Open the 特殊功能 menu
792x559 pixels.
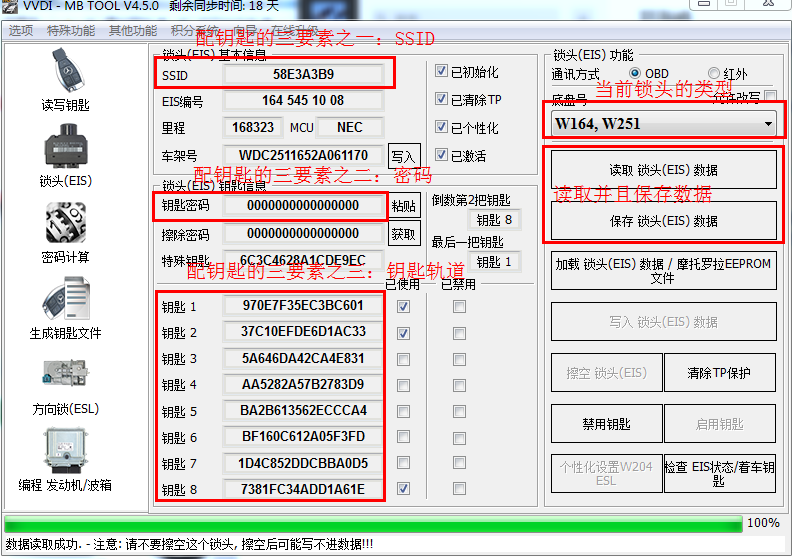tap(71, 30)
